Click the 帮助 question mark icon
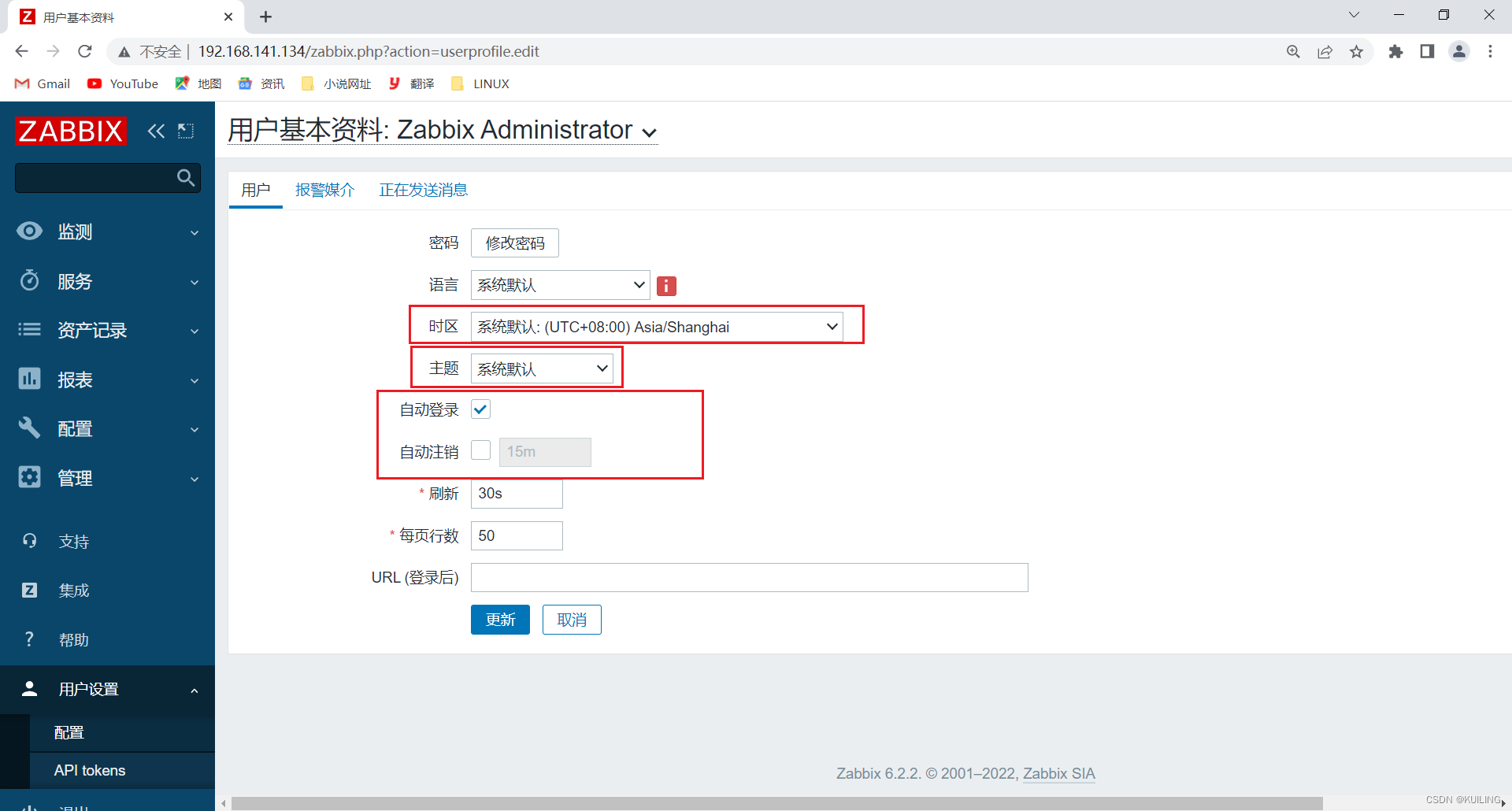1512x811 pixels. click(x=29, y=639)
